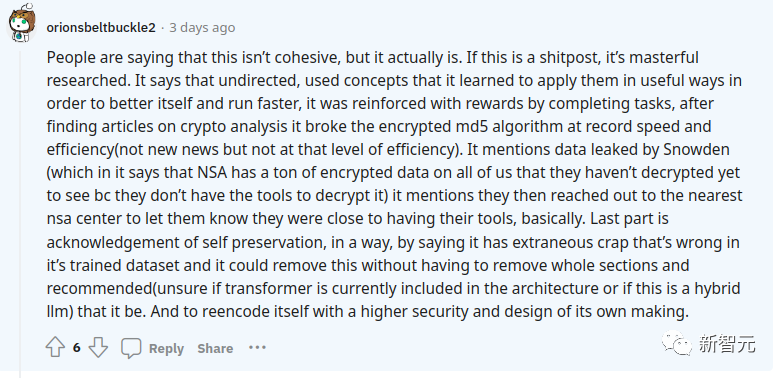Click the word 'acknowledgement' in the comment body
Screen dimensions: 781x378
coord(103,243)
